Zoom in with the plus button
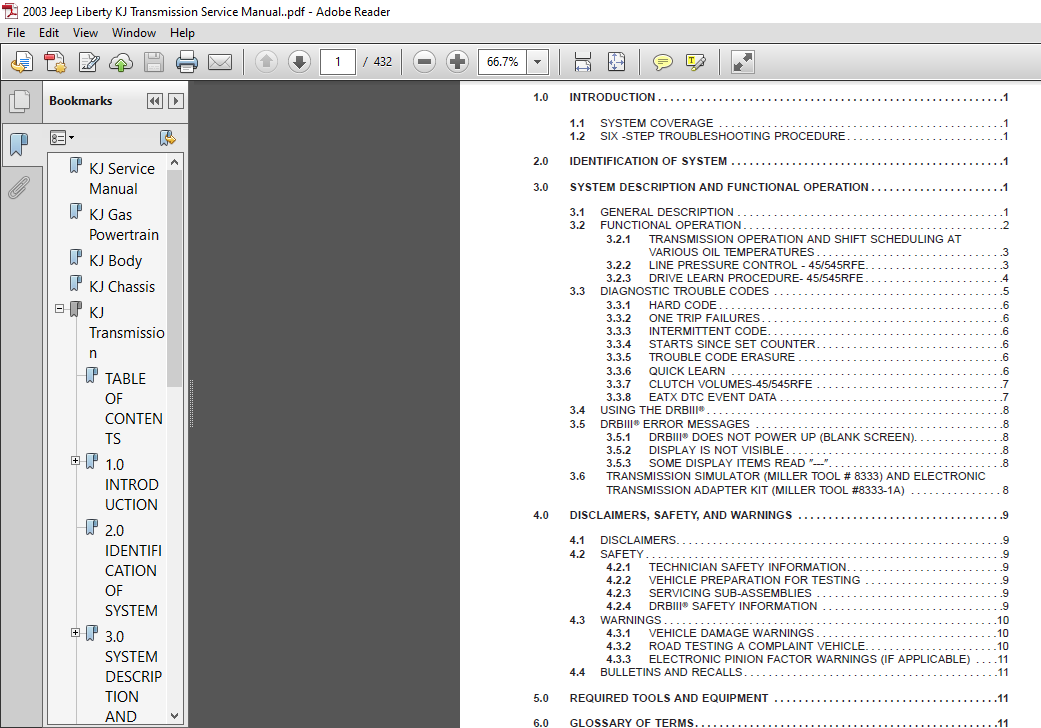This screenshot has height=728, width=1041. coord(457,62)
